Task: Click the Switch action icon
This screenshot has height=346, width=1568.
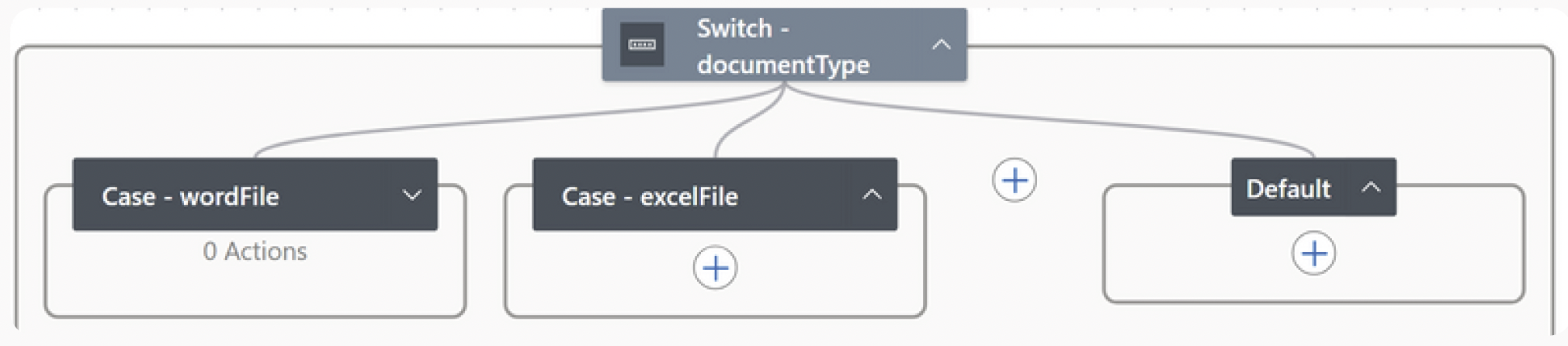Action: coord(641,45)
